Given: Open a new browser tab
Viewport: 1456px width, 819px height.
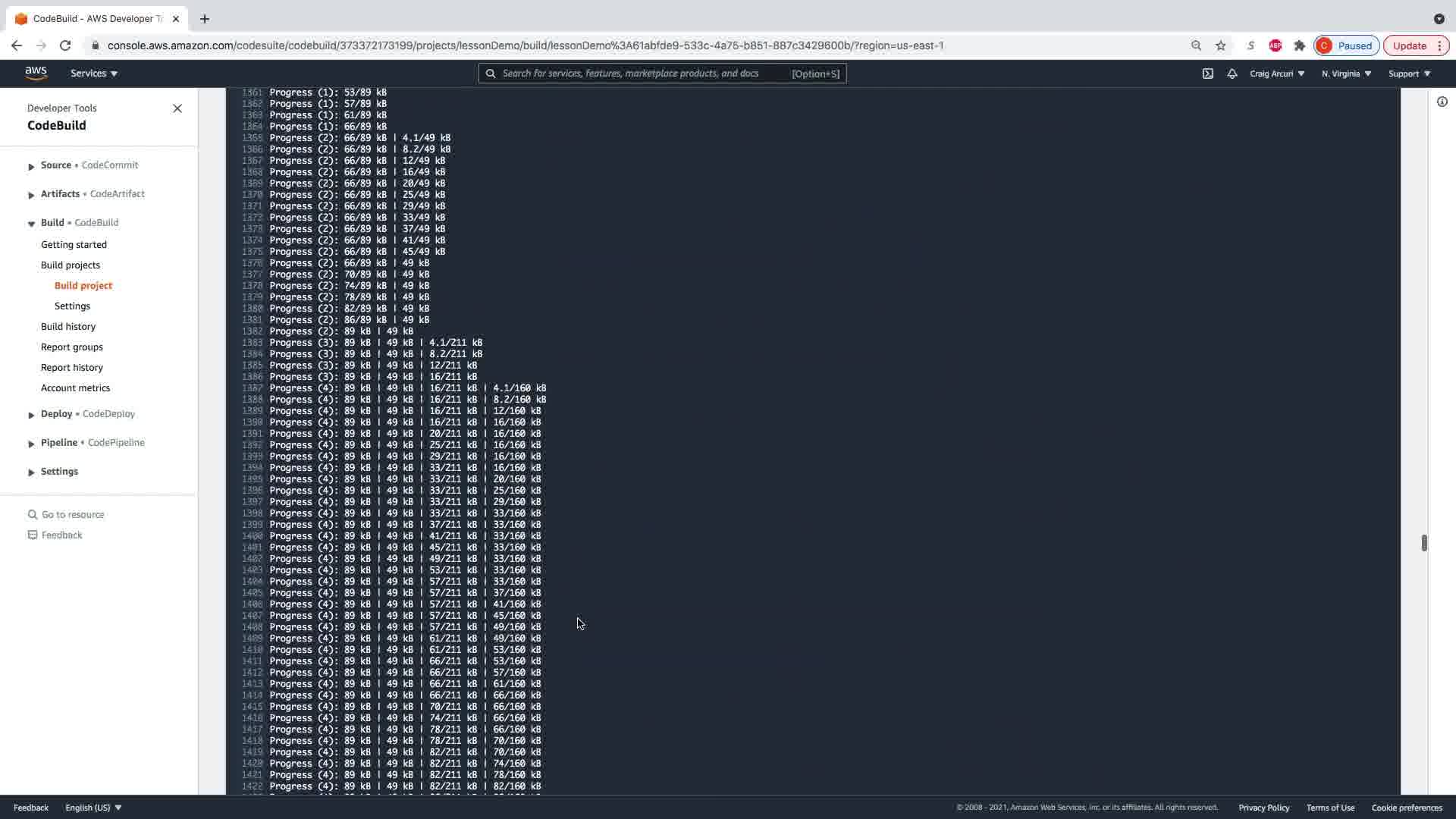Looking at the screenshot, I should (x=205, y=19).
